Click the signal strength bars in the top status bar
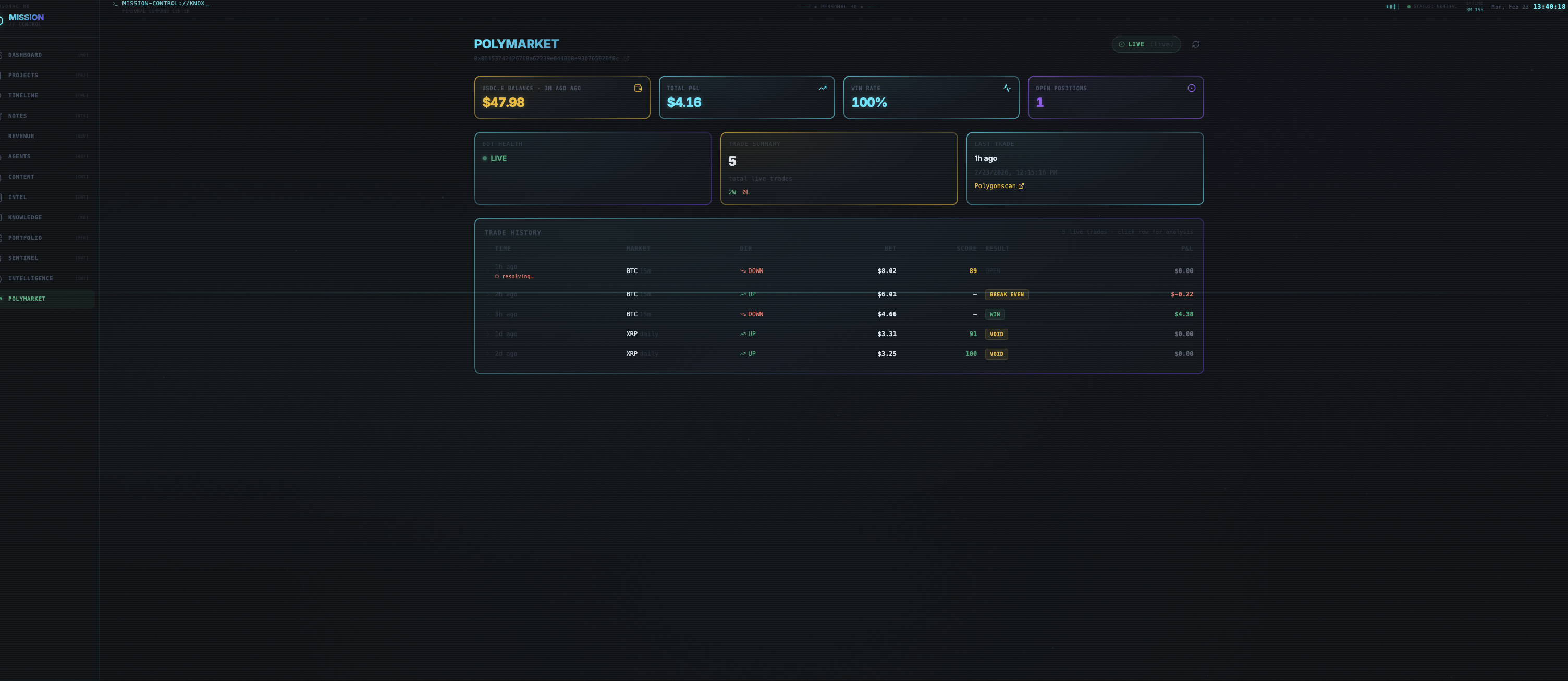This screenshot has height=681, width=1568. click(x=1393, y=7)
